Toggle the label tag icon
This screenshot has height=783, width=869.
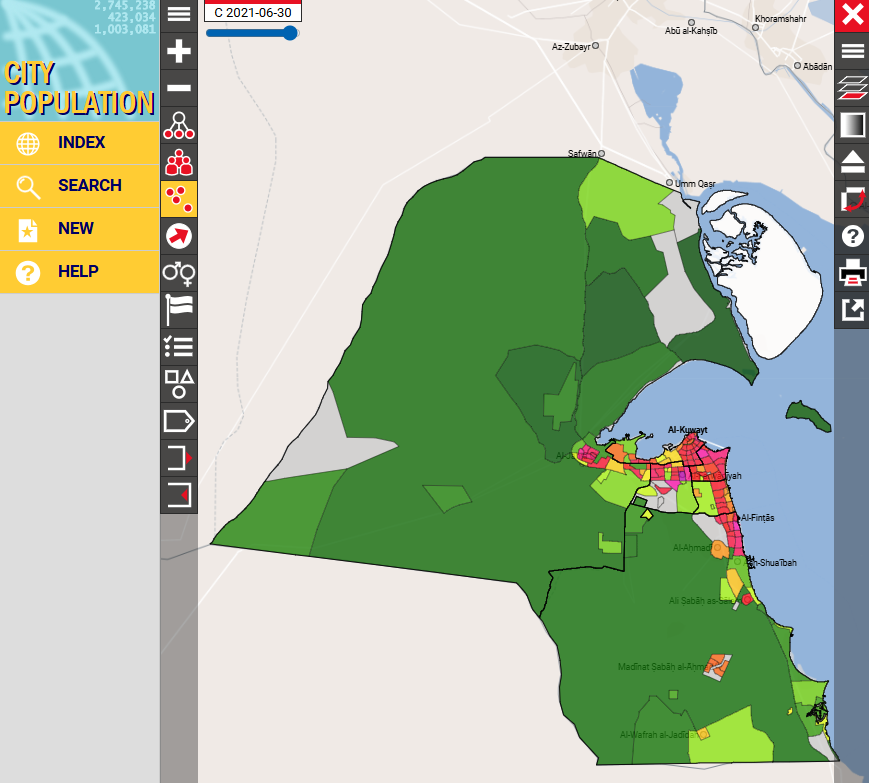click(178, 421)
